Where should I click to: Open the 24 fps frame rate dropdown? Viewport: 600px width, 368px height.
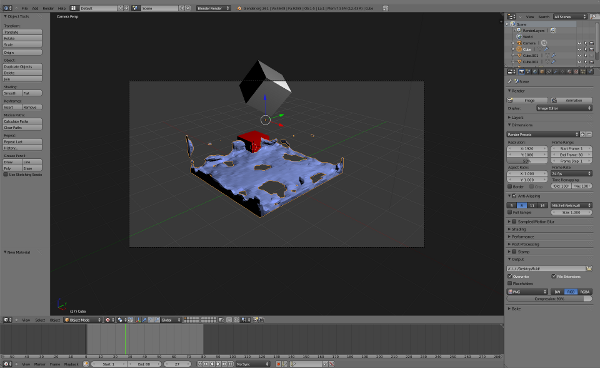571,173
